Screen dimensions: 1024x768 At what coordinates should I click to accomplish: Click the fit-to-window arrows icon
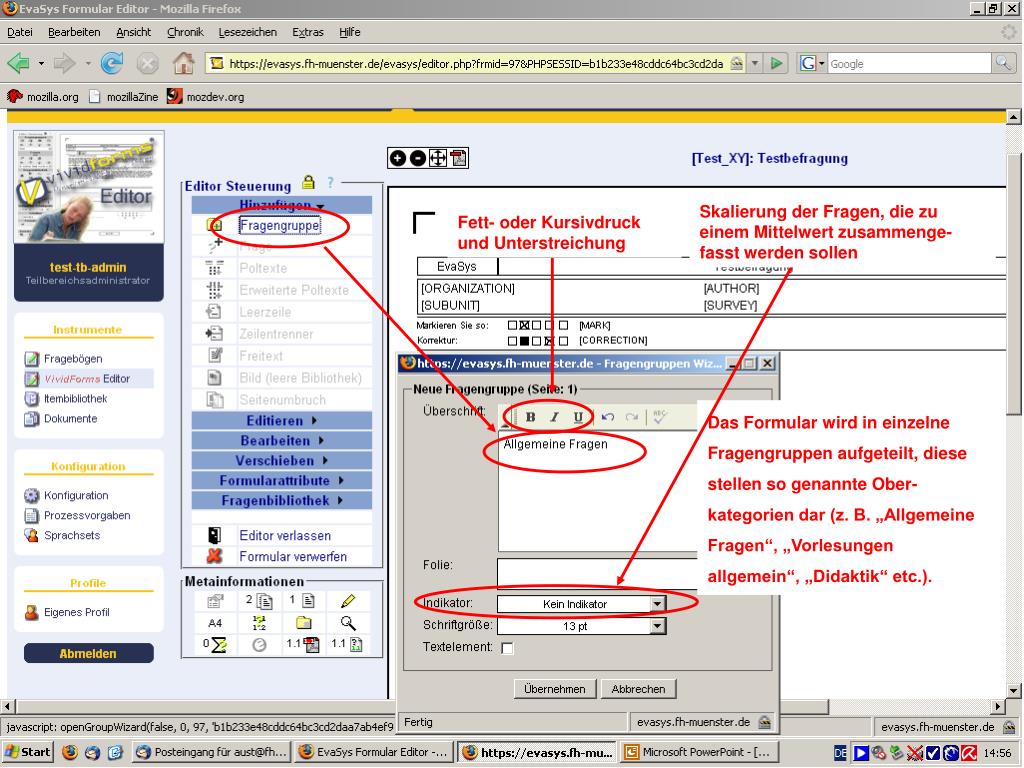point(438,158)
